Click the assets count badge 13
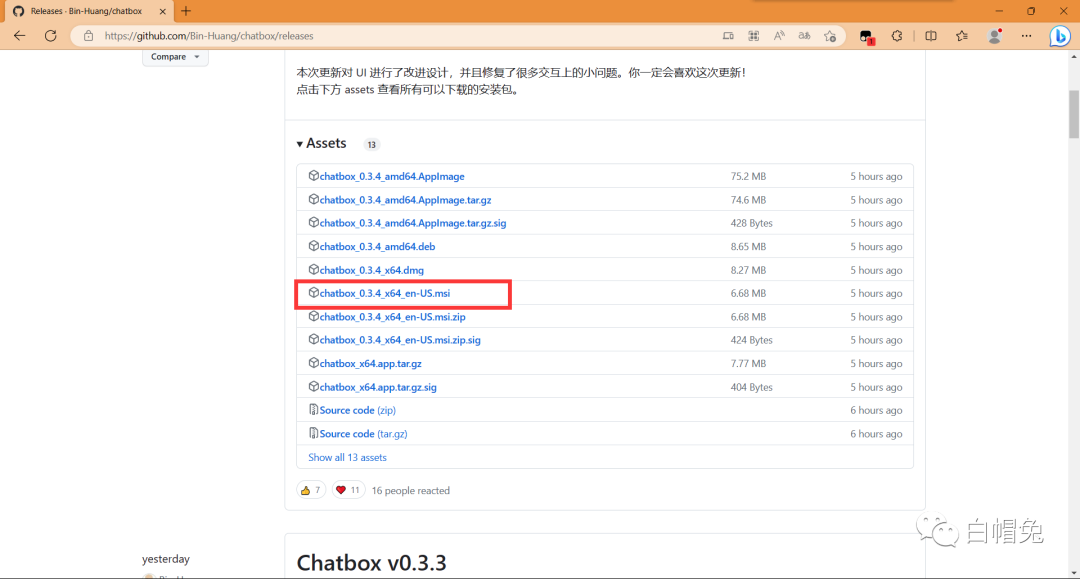The image size is (1080, 579). tap(371, 145)
